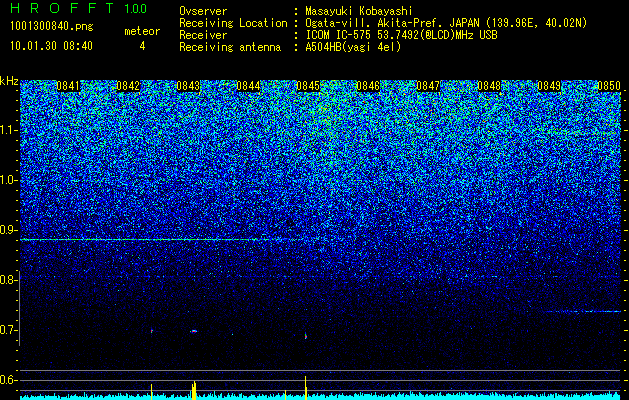Click the 0849 time marker
The image size is (629, 400).
(x=549, y=86)
